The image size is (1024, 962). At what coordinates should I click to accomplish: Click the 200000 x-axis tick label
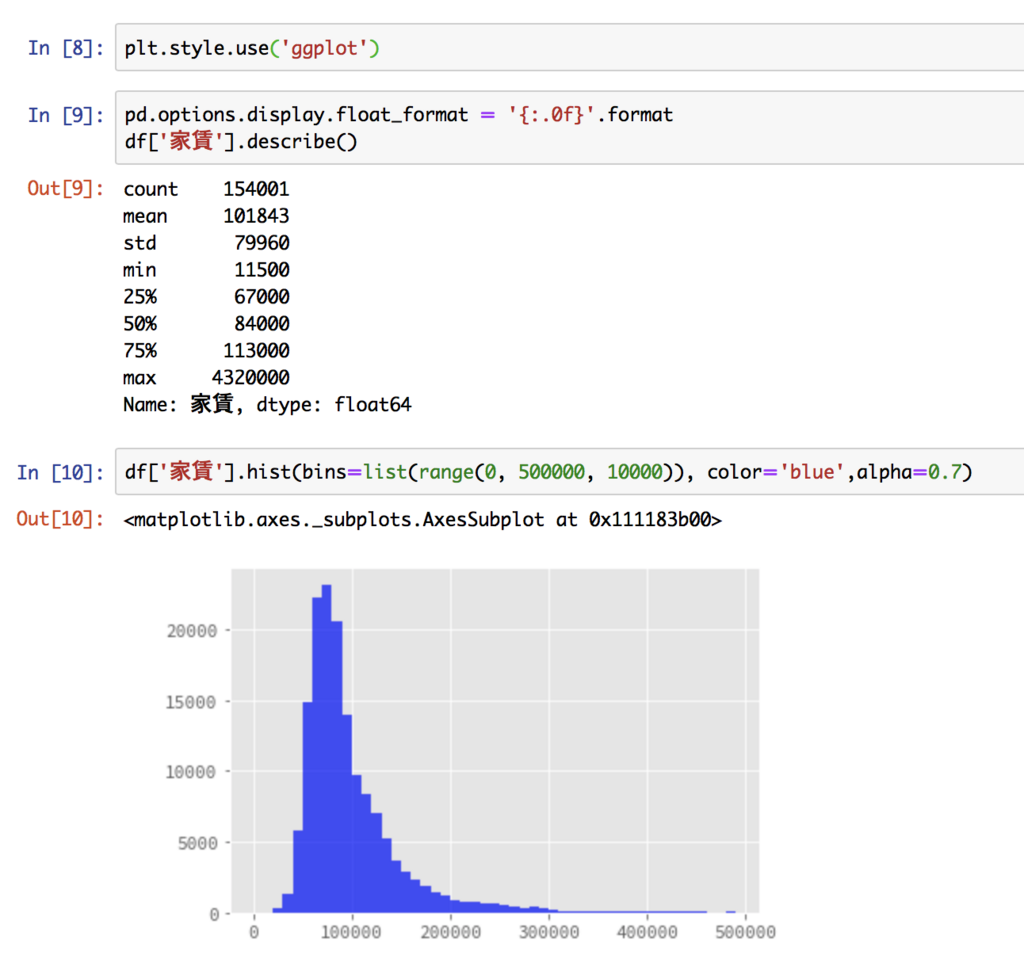click(x=451, y=932)
